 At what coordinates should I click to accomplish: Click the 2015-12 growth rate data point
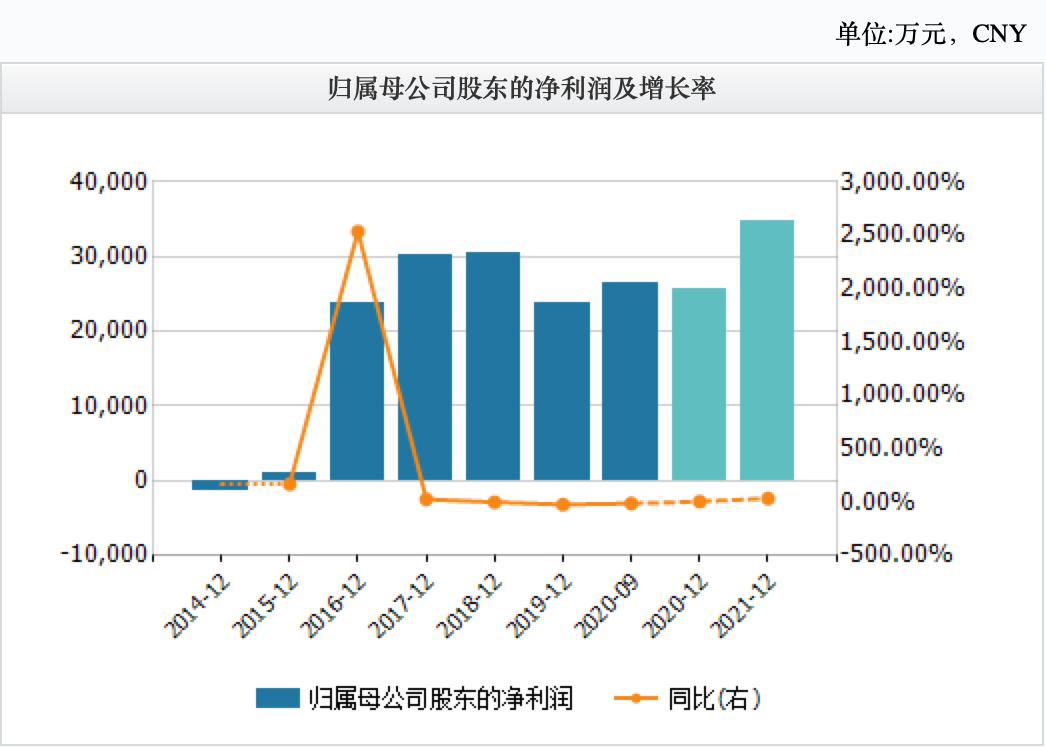click(x=289, y=484)
